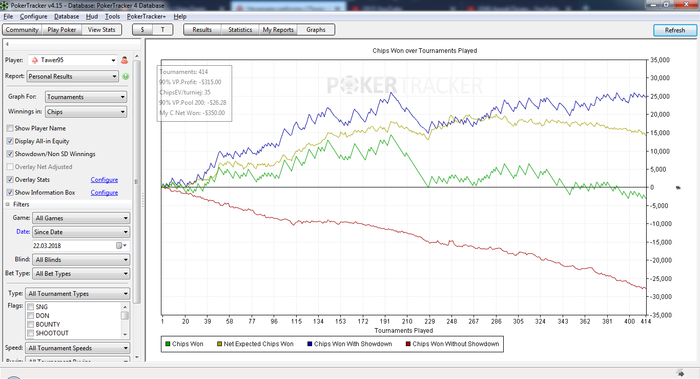This screenshot has height=379, width=700.
Task: Open the Speed dropdown All Tournament Speeds
Action: coord(78,348)
